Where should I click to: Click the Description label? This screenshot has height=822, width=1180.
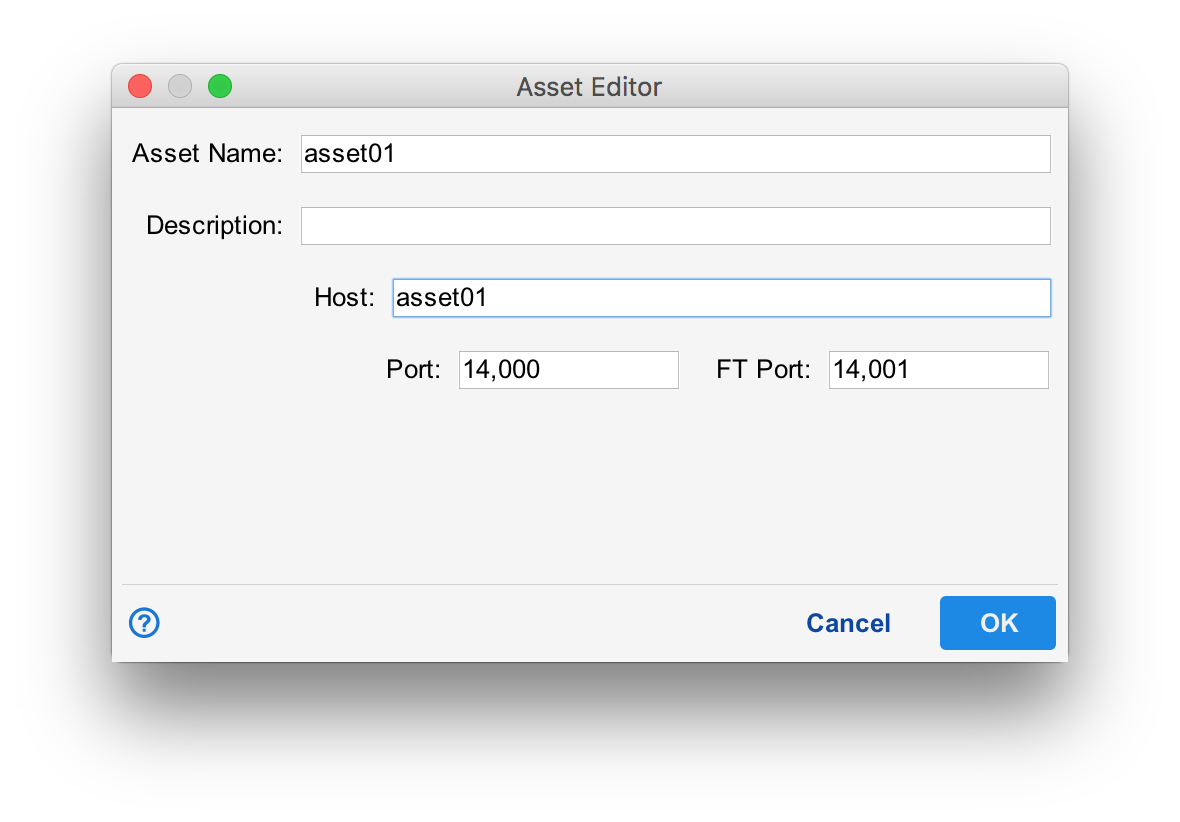point(213,225)
